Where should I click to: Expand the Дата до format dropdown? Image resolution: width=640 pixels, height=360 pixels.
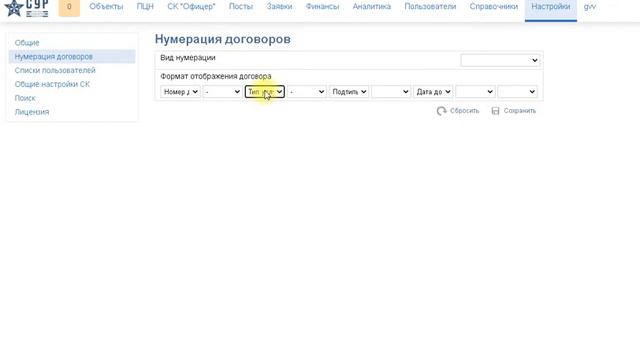click(x=433, y=92)
